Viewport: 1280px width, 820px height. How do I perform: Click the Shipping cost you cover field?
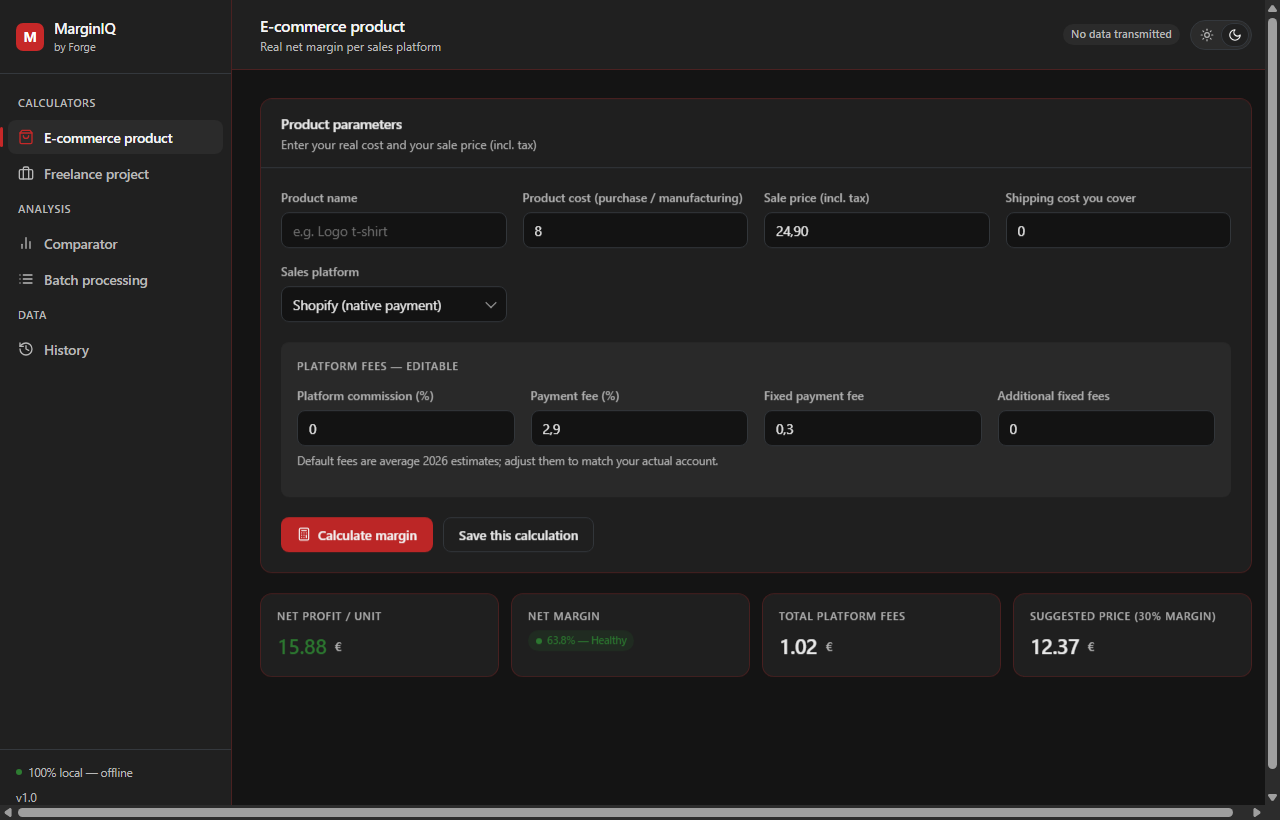(1118, 230)
